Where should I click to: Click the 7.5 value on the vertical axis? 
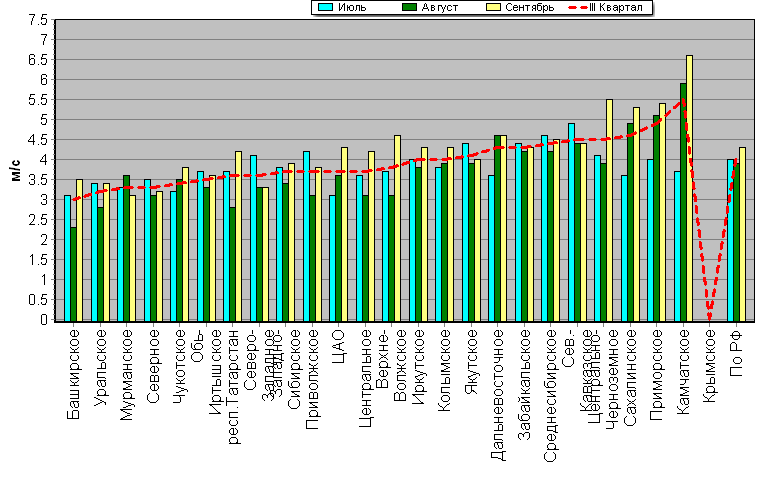pos(38,20)
